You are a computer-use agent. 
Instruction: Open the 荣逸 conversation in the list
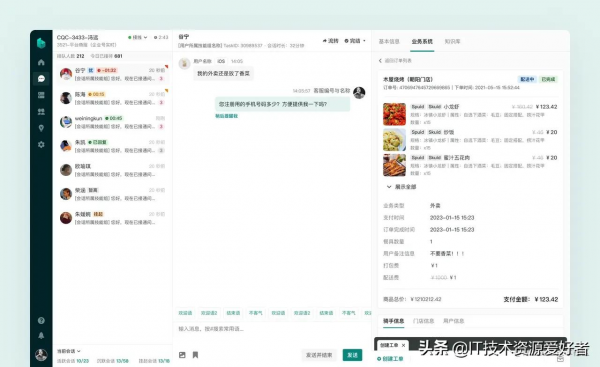click(112, 194)
